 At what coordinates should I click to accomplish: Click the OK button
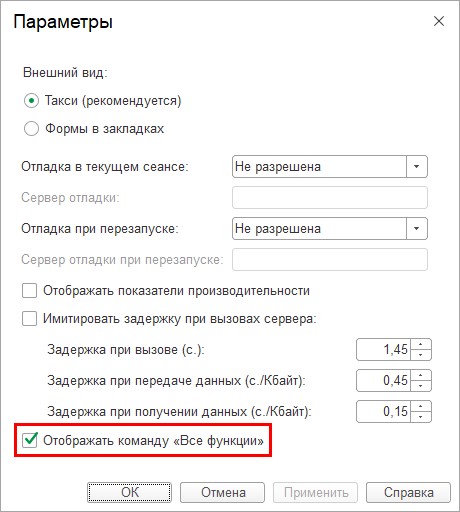[x=129, y=492]
